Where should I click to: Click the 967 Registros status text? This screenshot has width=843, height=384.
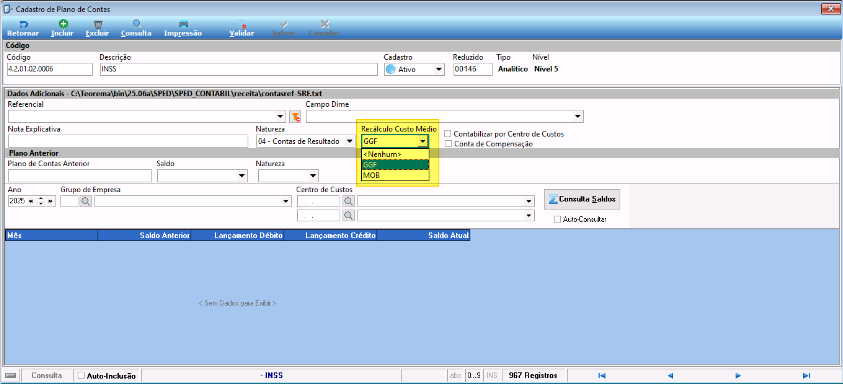533,375
